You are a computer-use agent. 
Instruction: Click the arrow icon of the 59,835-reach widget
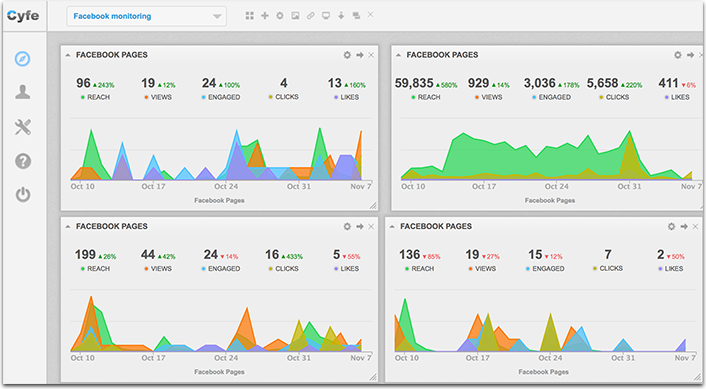pos(690,55)
